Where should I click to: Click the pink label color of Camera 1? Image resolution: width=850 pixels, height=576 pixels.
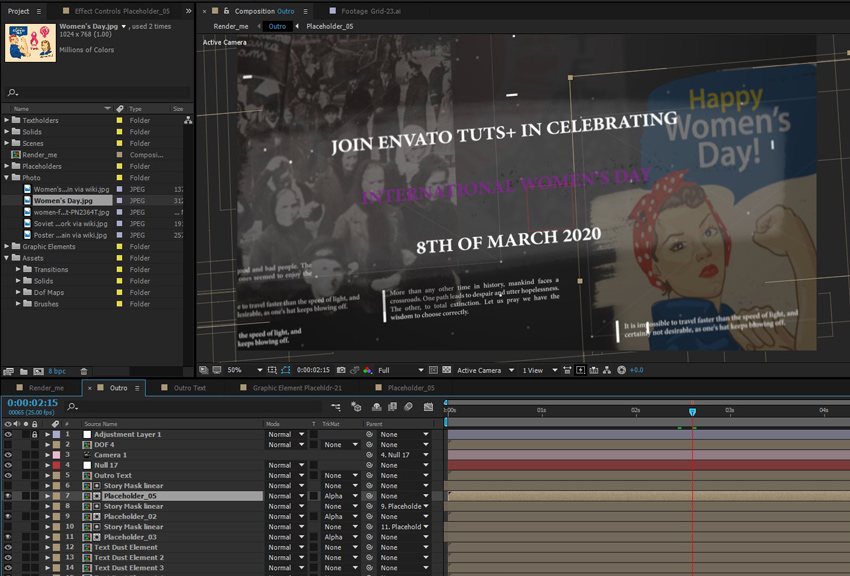(x=56, y=455)
